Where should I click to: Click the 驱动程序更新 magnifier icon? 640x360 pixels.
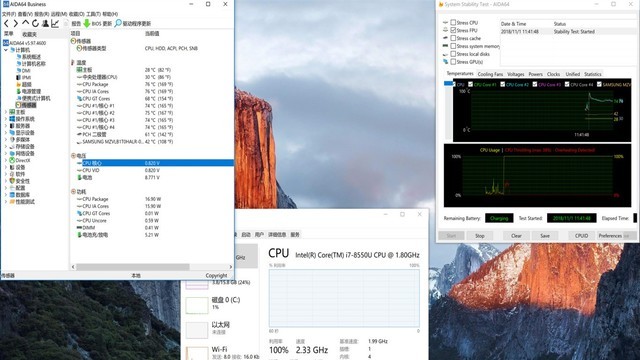[x=118, y=23]
